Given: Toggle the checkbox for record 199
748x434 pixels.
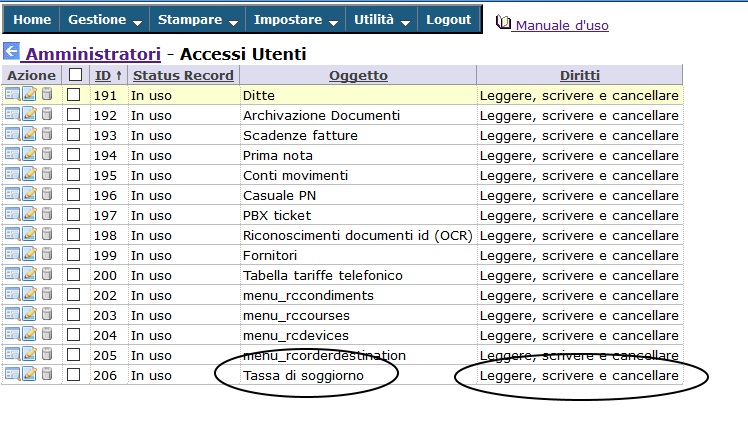Looking at the screenshot, I should click(74, 255).
